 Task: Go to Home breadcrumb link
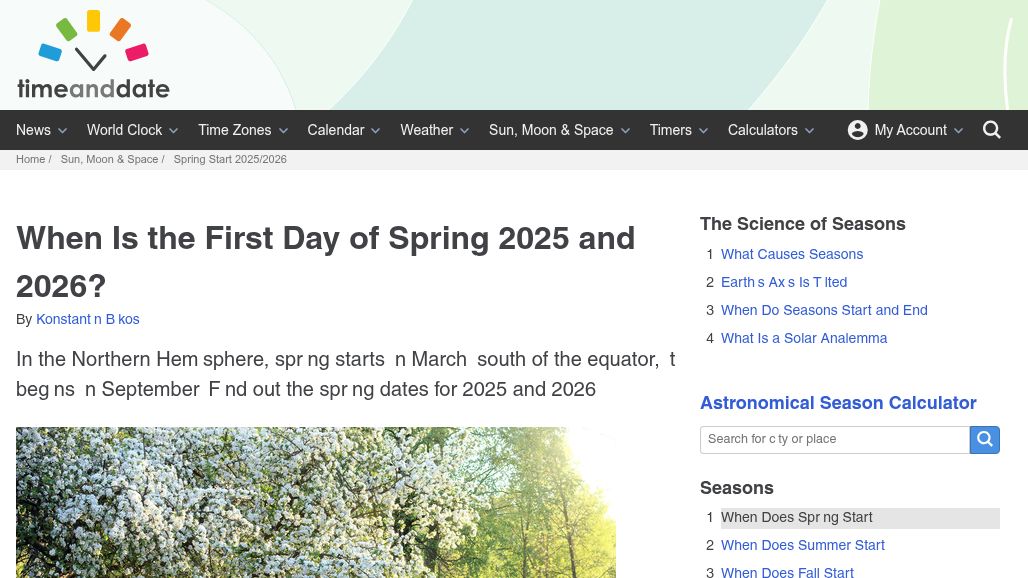point(30,160)
